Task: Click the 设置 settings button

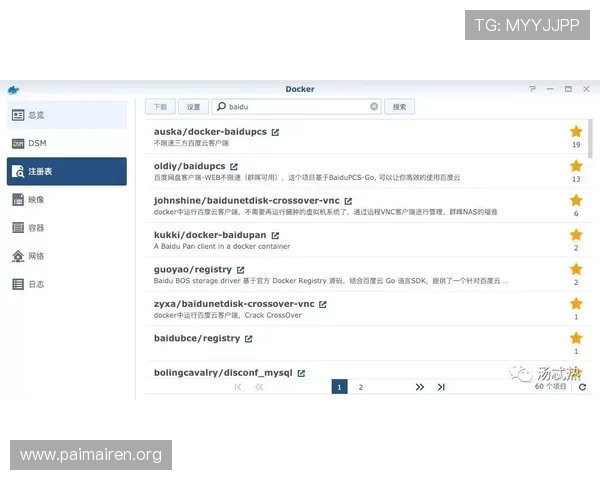Action: coord(193,107)
